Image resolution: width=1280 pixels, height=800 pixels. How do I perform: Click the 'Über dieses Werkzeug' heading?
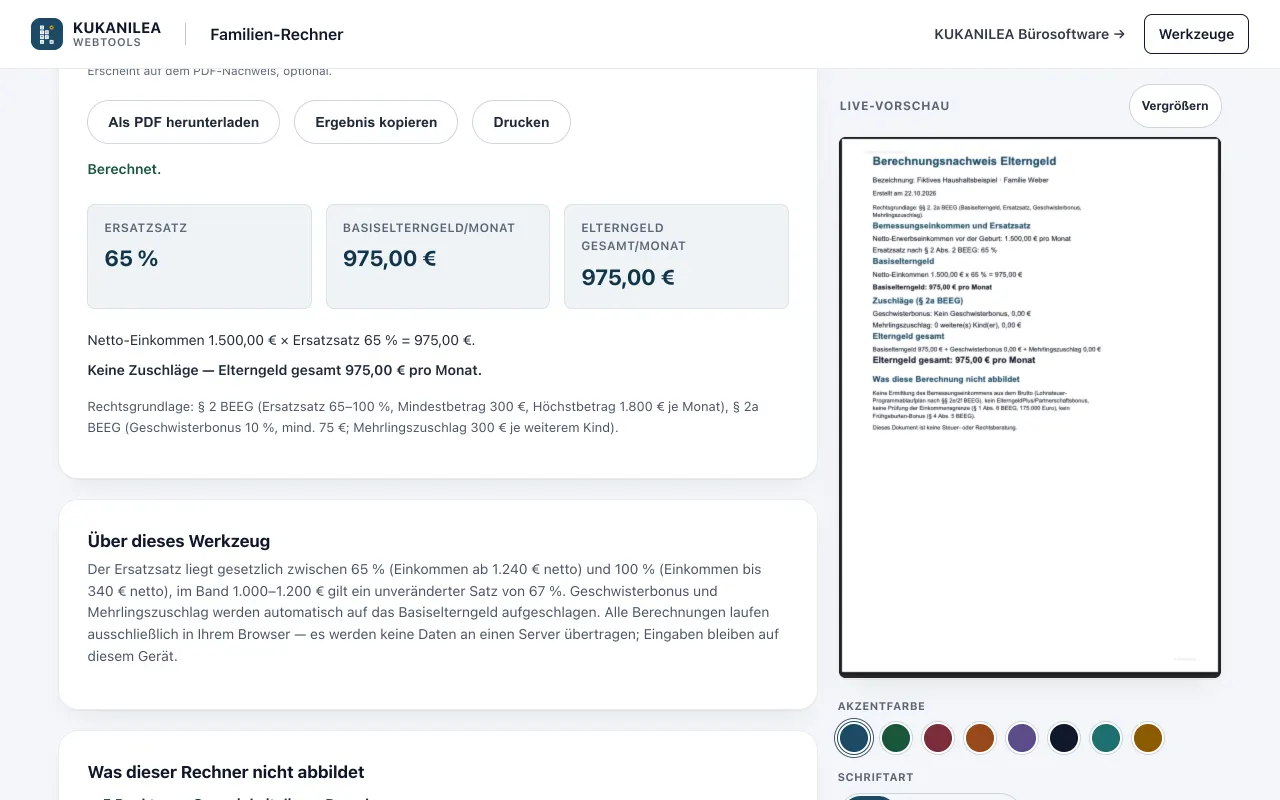(179, 541)
